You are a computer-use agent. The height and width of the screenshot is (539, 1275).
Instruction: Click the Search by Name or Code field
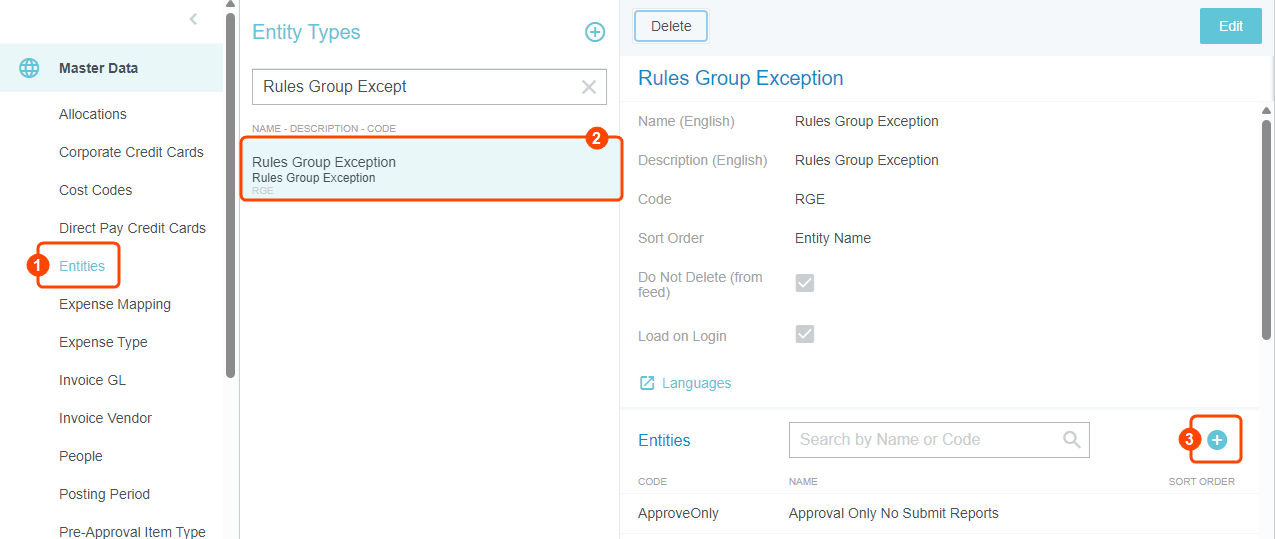(925, 439)
